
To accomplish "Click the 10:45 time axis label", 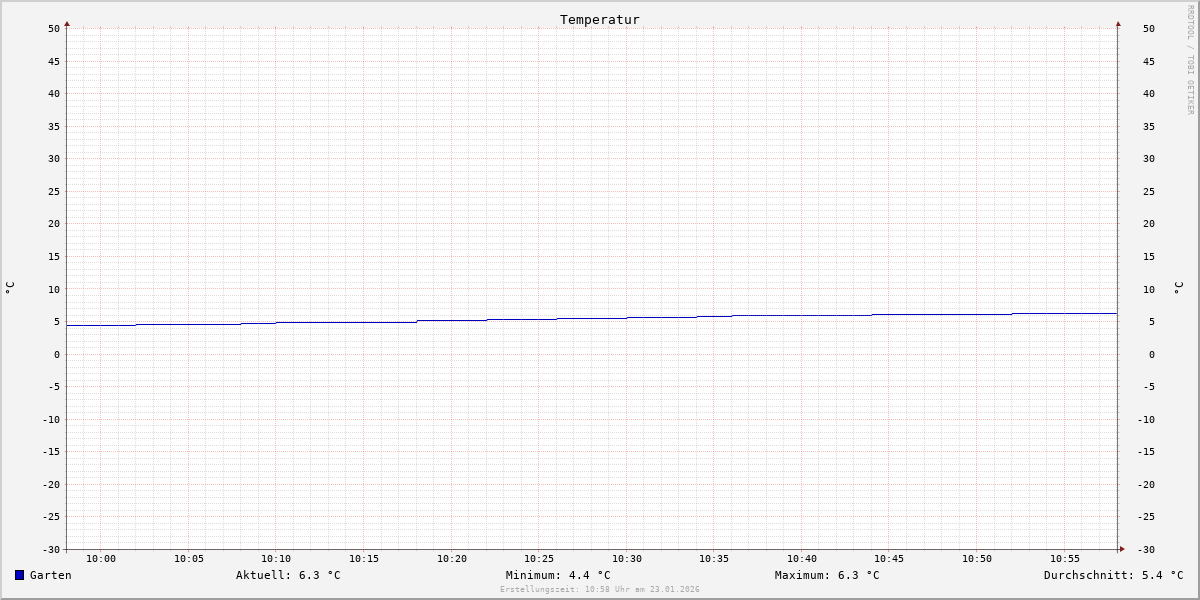I will 889,559.
